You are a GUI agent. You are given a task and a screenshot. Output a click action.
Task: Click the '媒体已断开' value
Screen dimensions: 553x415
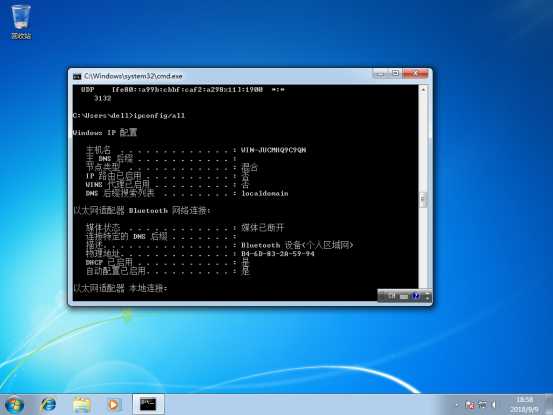(262, 228)
